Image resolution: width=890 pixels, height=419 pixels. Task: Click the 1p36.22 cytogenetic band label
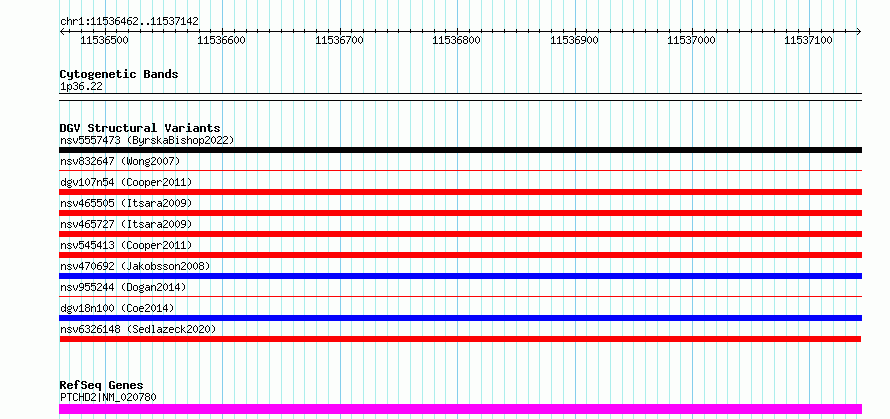click(81, 87)
